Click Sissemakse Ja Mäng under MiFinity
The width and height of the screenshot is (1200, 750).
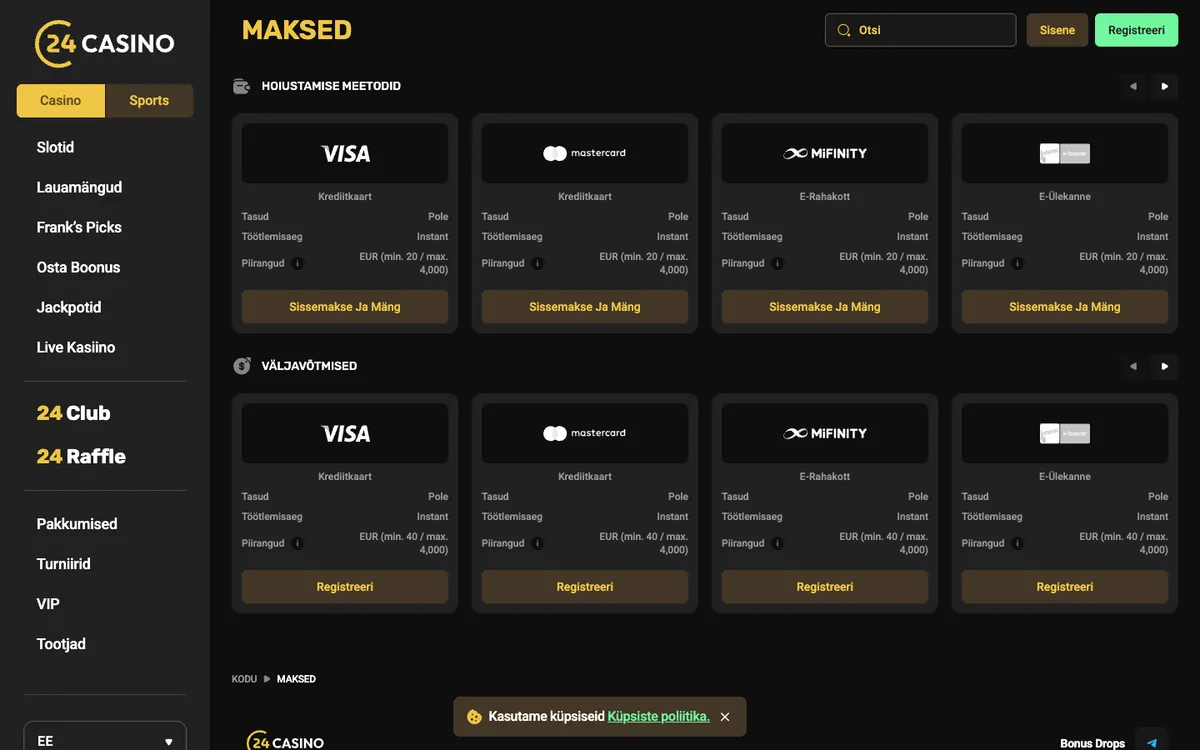pos(825,307)
